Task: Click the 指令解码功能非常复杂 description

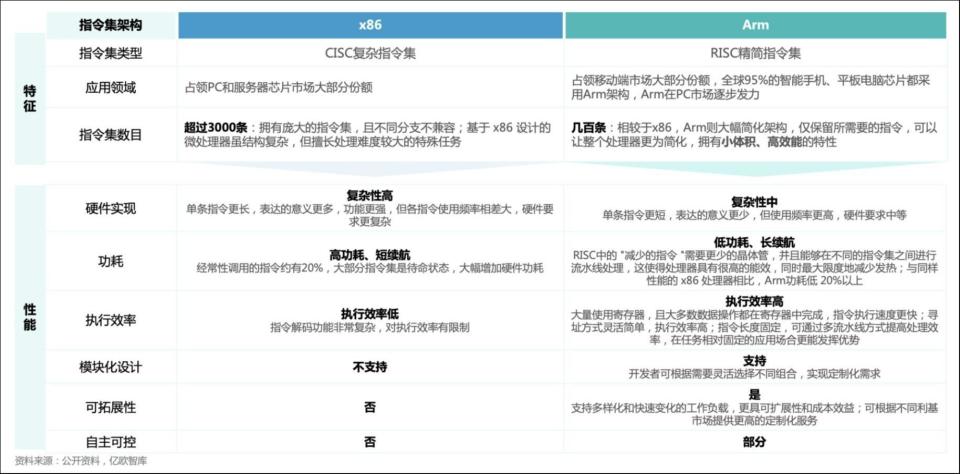Action: pos(370,327)
